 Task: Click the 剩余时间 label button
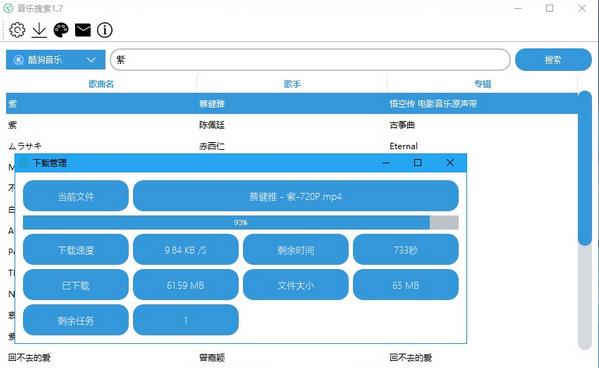pyautogui.click(x=296, y=250)
